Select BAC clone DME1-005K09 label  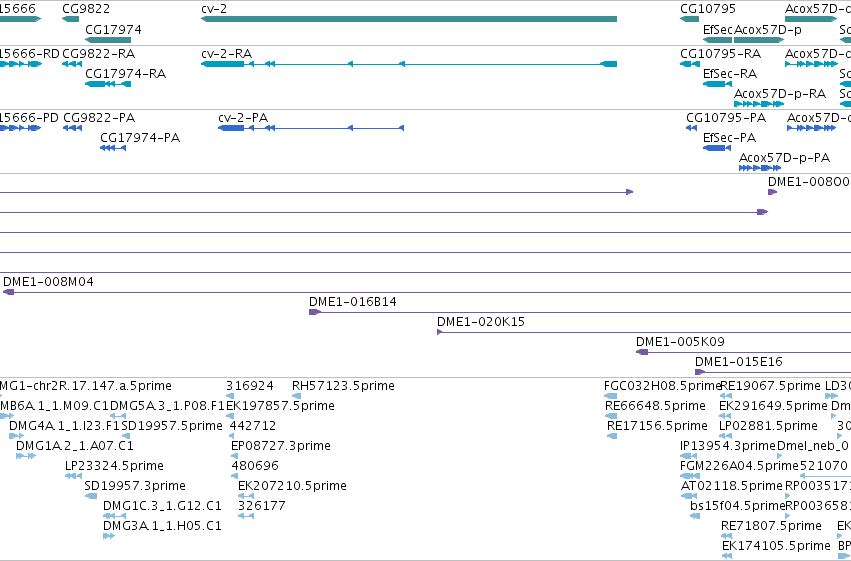click(x=680, y=342)
